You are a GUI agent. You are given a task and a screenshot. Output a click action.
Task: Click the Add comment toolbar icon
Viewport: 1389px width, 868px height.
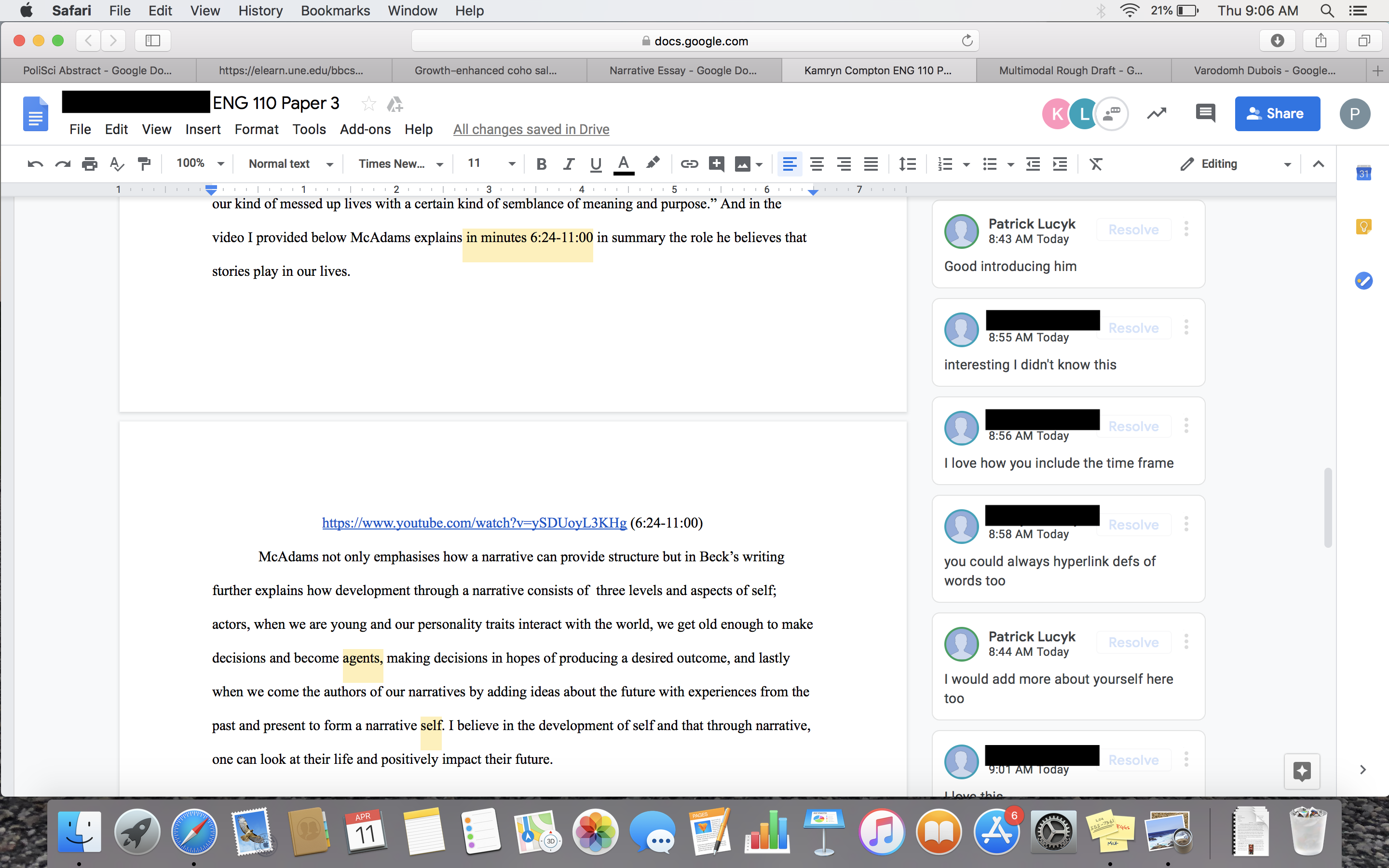pyautogui.click(x=716, y=164)
